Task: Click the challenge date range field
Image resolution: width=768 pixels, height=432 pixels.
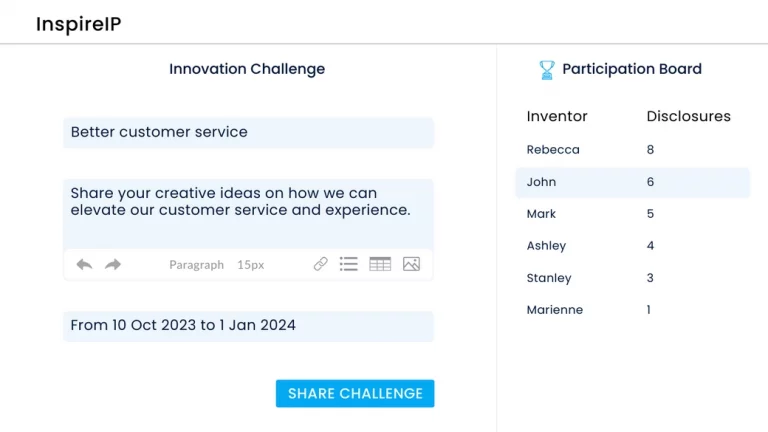Action: [248, 325]
